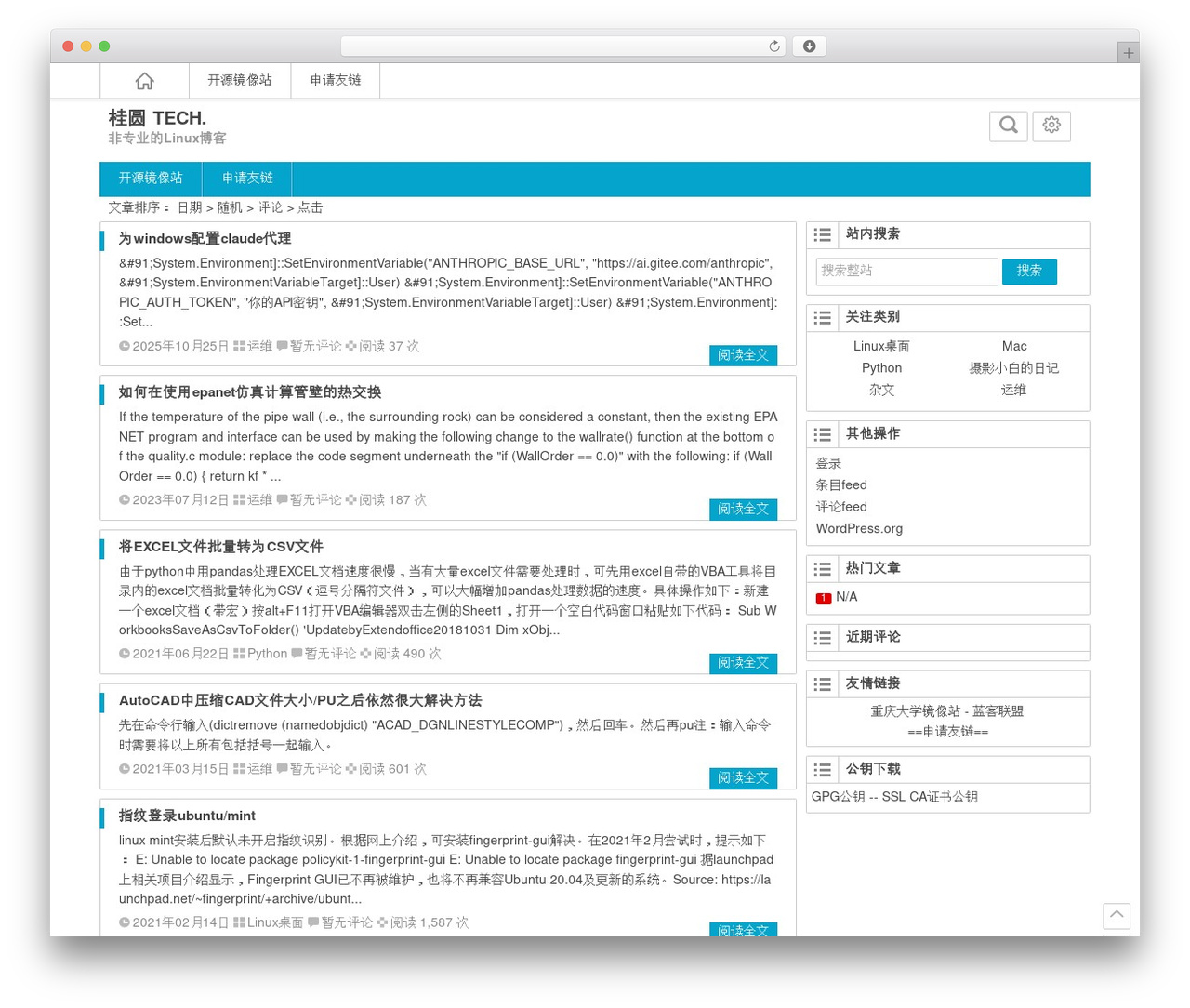1190x1008 pixels.
Task: Open post 将EXCEL文件批量转为CSV文件
Action: [221, 547]
